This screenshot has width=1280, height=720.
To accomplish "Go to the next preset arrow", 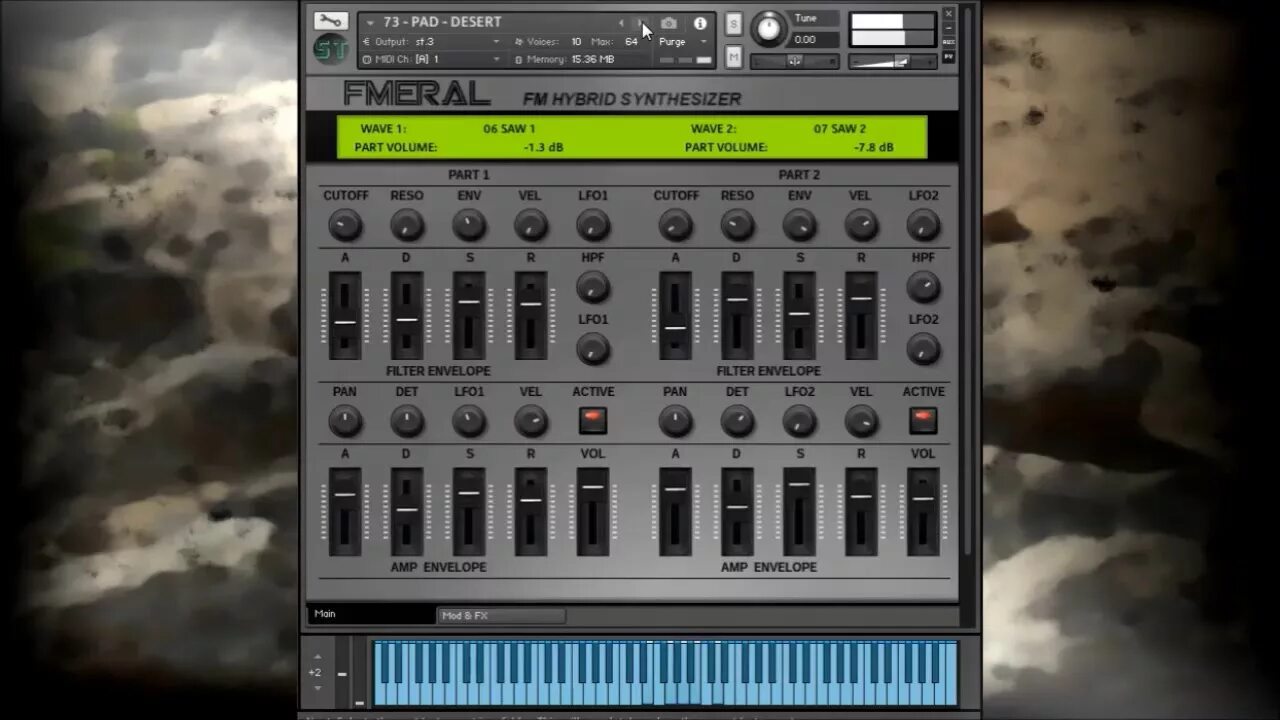I will tap(640, 23).
